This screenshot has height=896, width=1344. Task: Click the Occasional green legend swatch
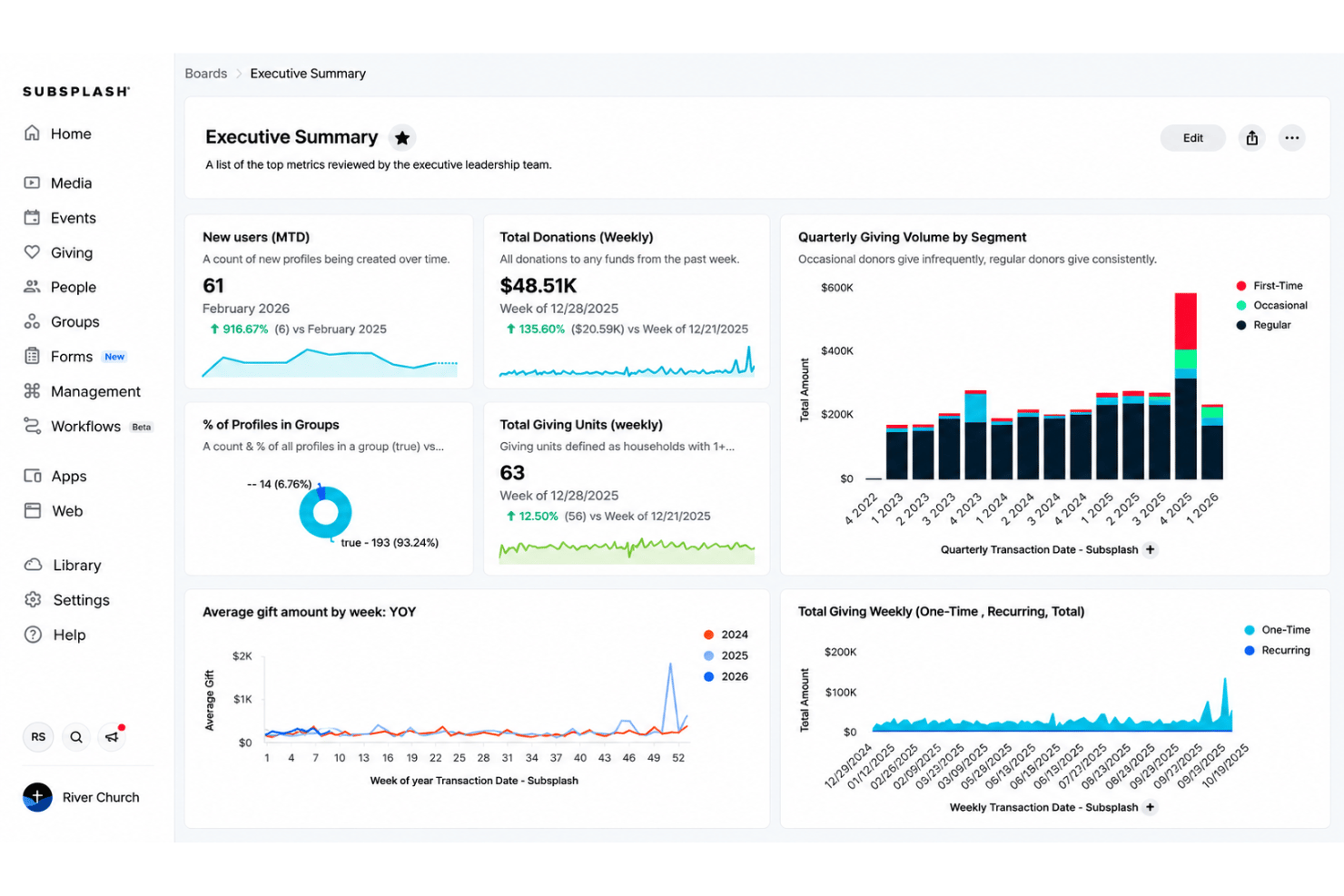[x=1241, y=306]
